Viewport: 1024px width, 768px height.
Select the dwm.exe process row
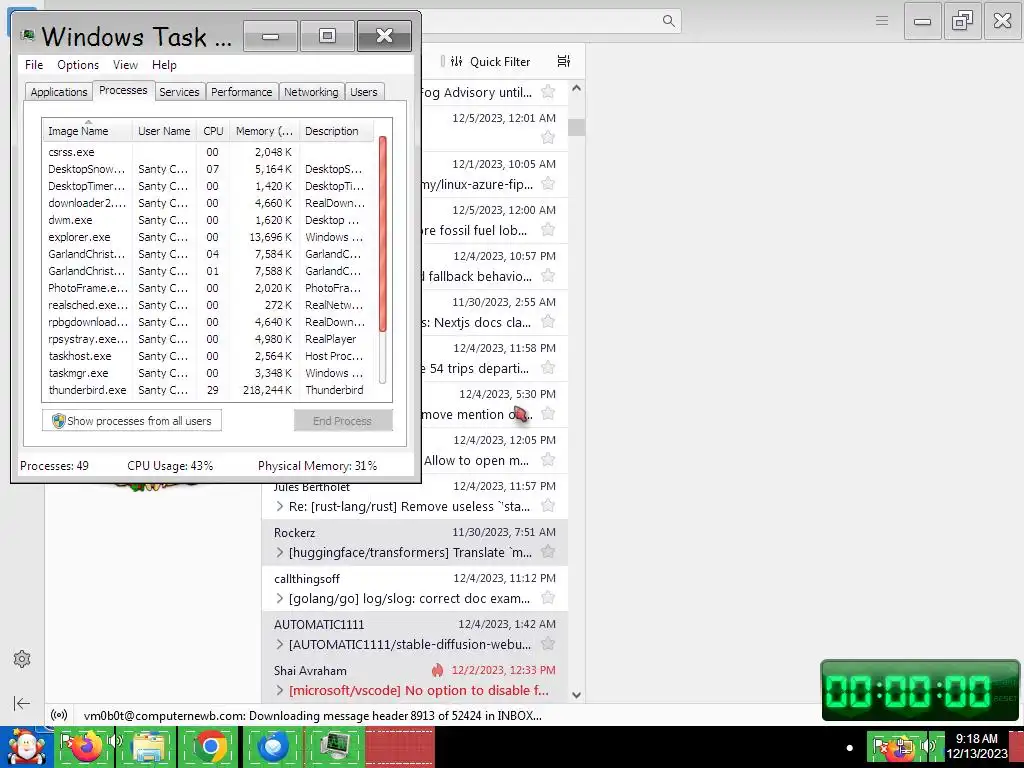(208, 220)
